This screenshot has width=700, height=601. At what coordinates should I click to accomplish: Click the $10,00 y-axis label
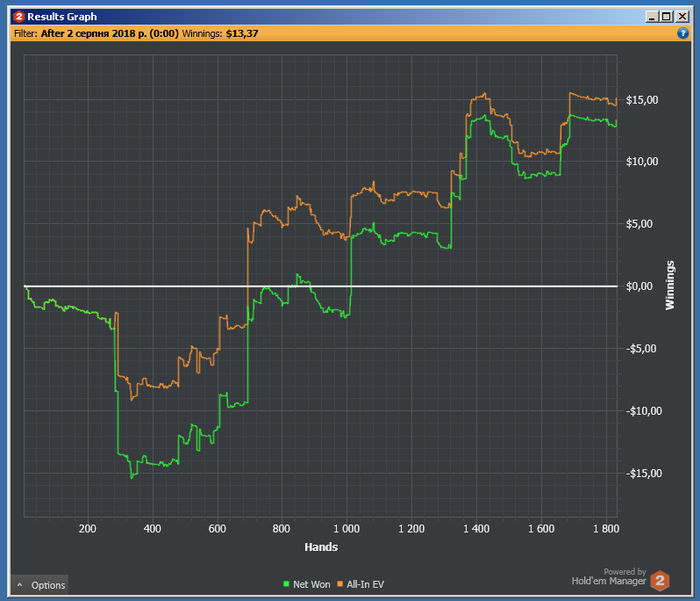[642, 162]
